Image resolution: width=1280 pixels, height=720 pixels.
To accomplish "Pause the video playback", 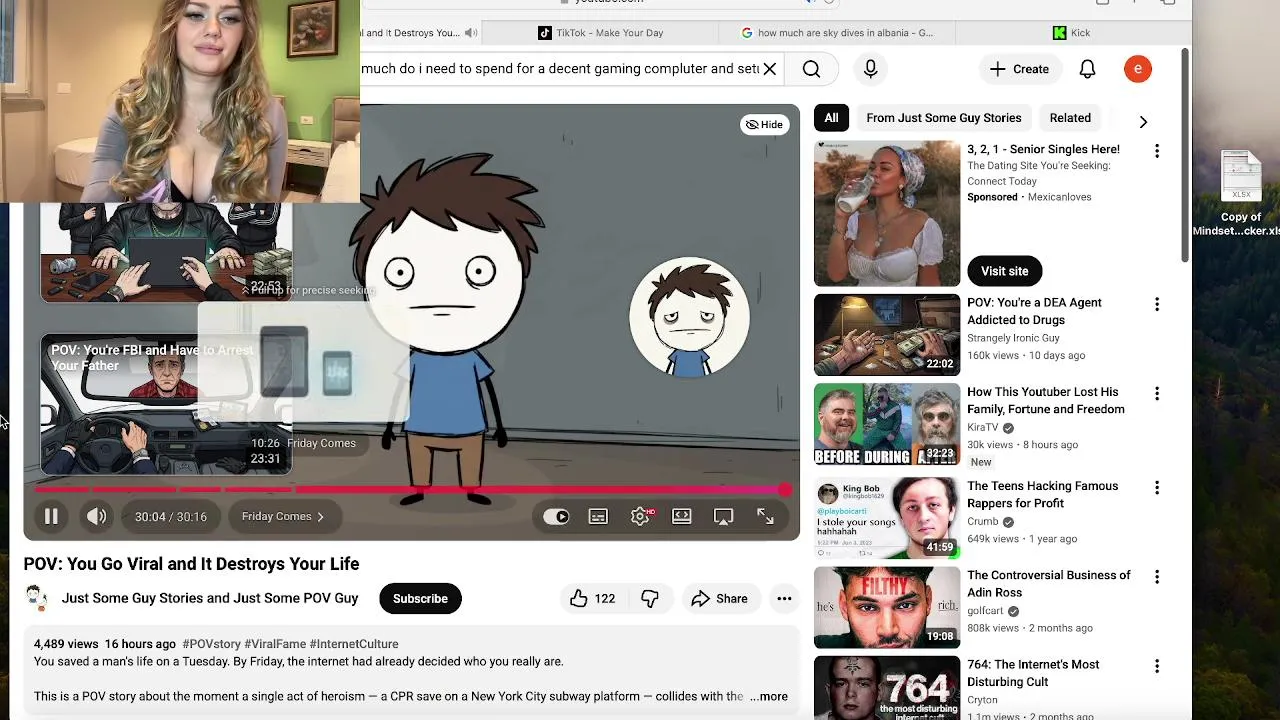I will click(51, 516).
